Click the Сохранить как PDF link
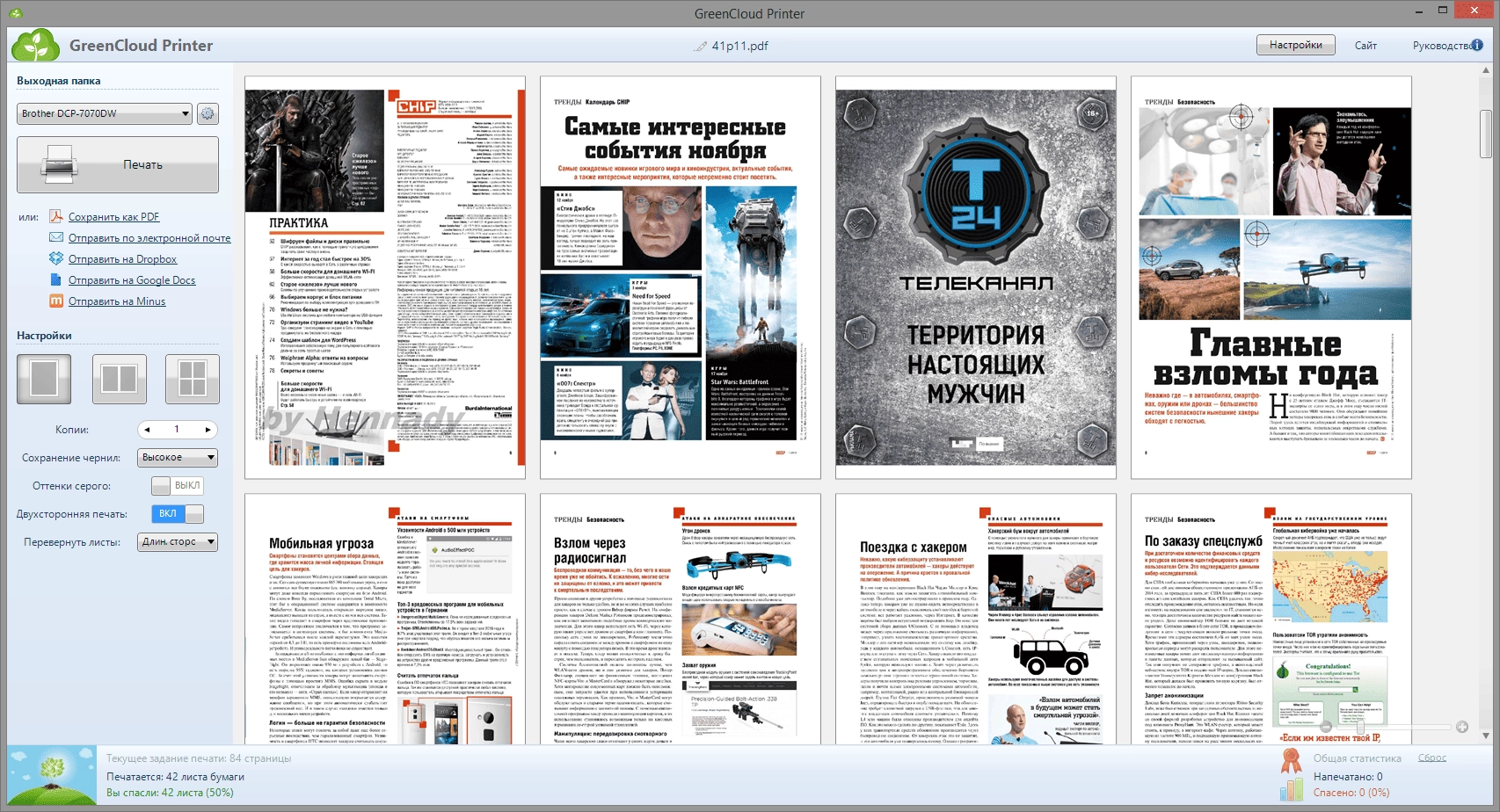Viewport: 1500px width, 812px height. (114, 217)
